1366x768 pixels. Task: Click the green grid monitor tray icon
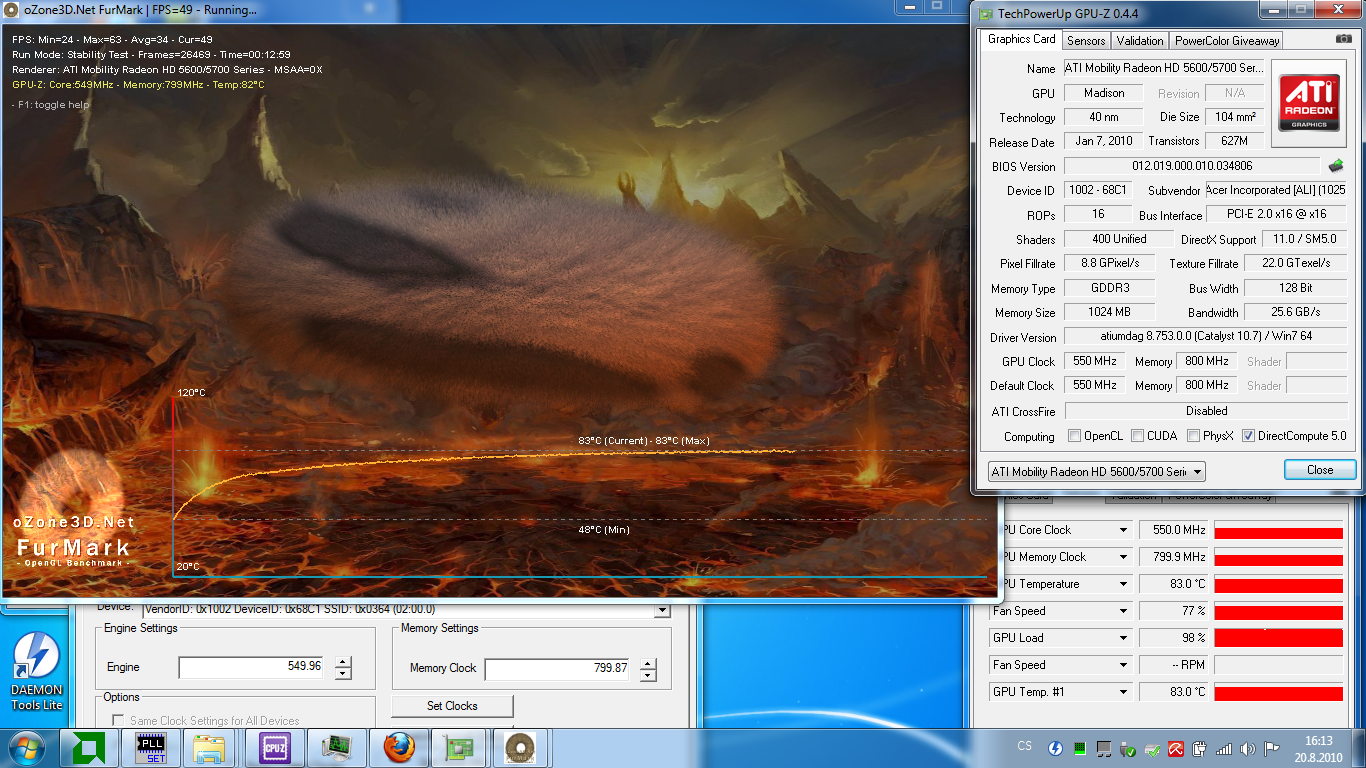click(x=1080, y=748)
